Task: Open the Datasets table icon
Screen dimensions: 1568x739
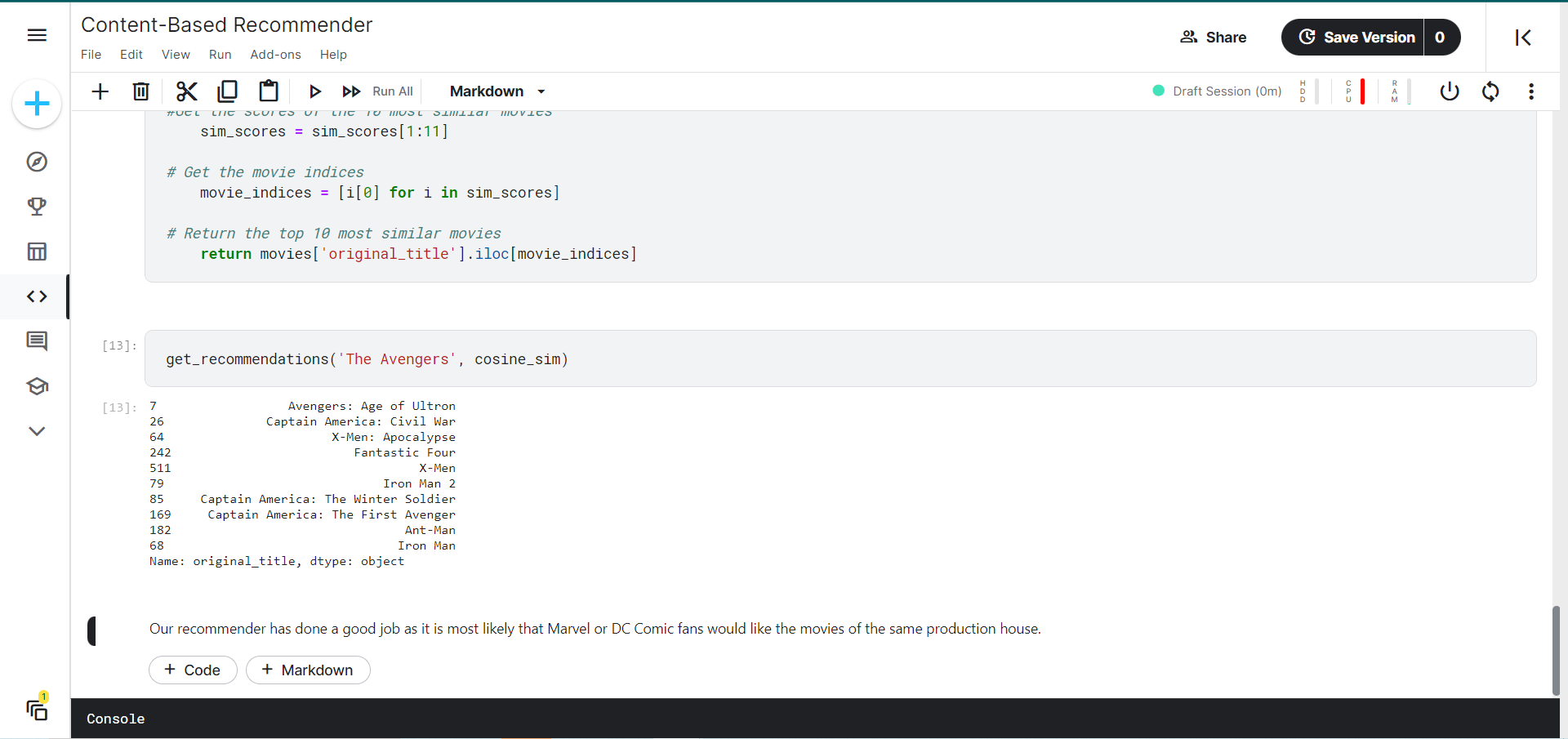Action: (37, 252)
